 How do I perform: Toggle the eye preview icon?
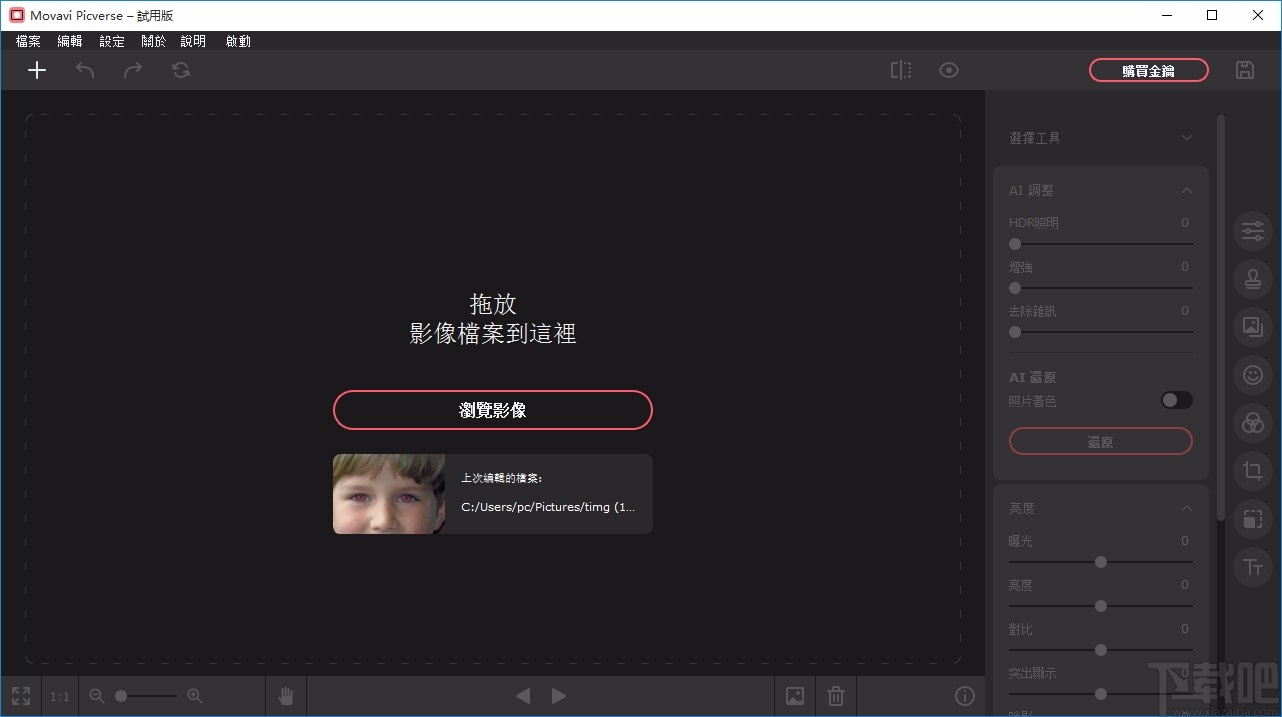click(x=948, y=69)
